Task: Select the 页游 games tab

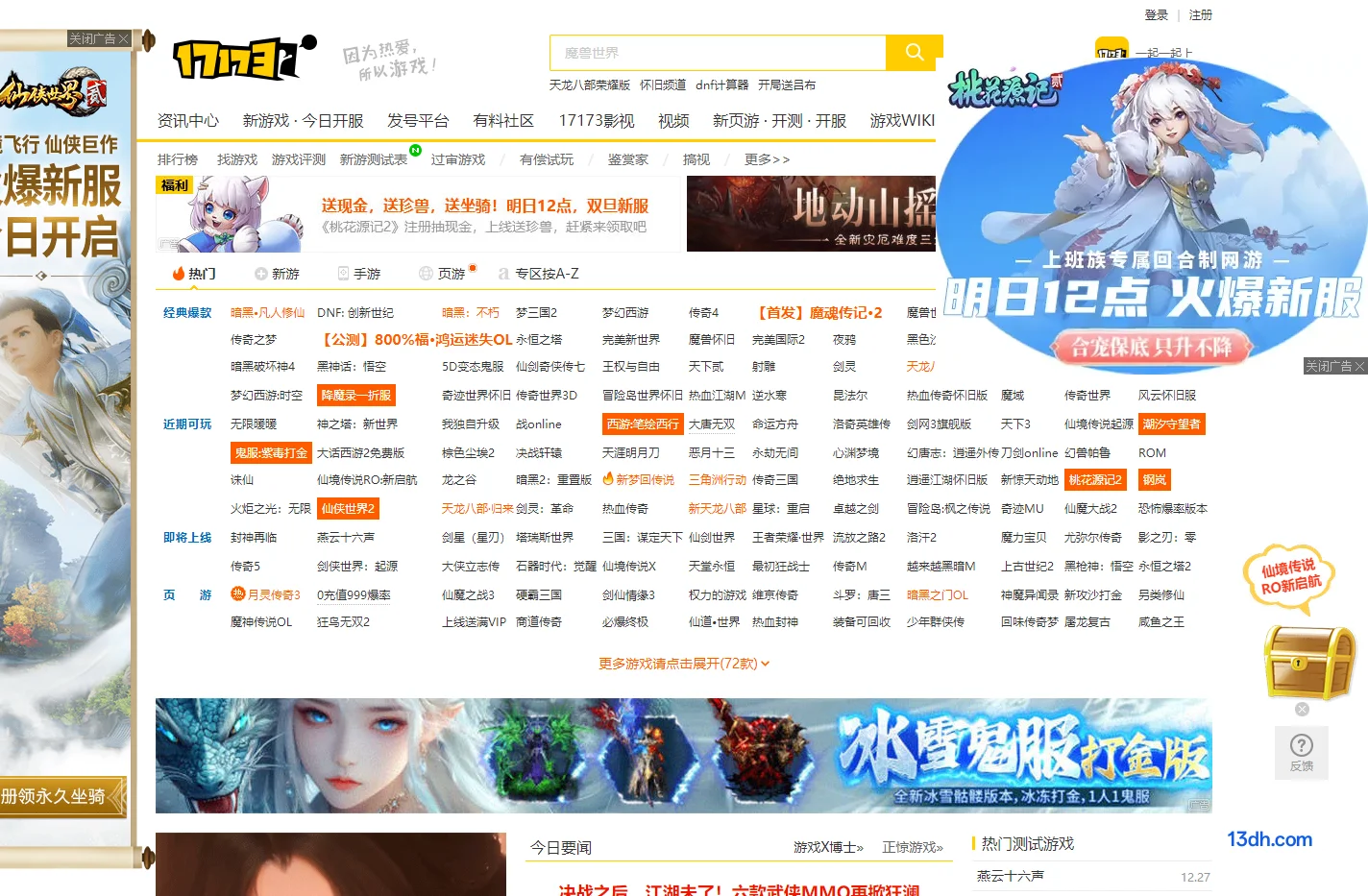Action: coord(443,274)
